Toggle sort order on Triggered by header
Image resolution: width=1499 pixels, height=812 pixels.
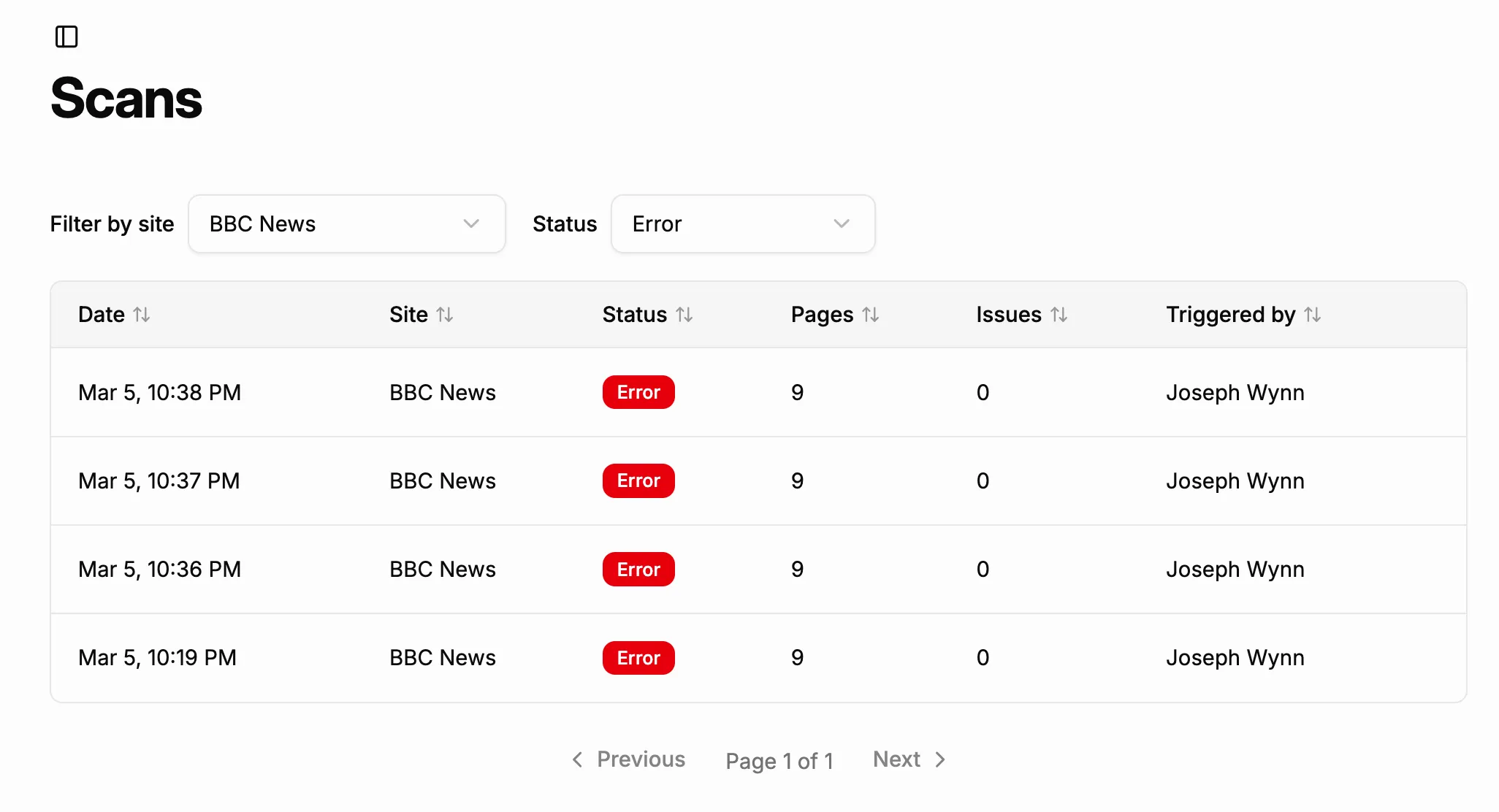click(x=1243, y=314)
